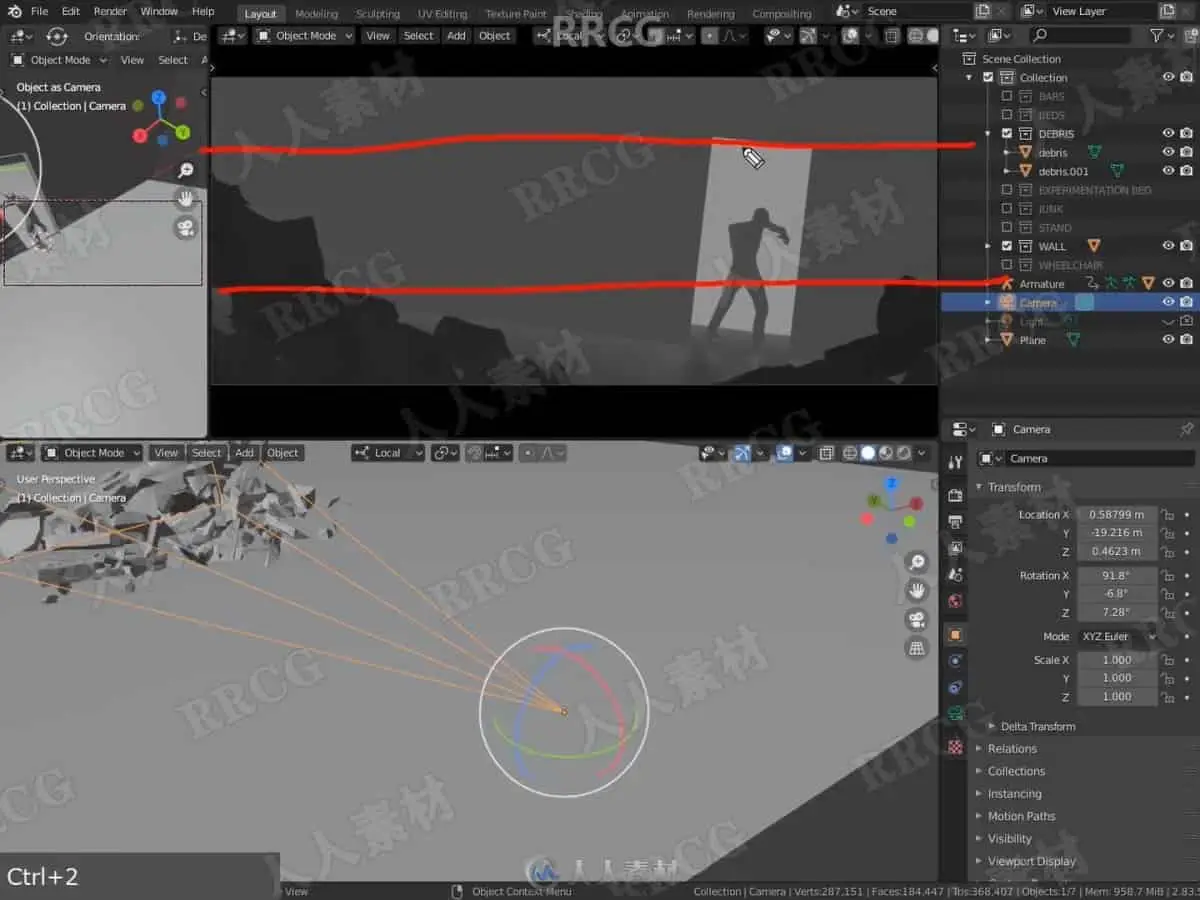Click the pin icon in properties header

tap(1186, 429)
